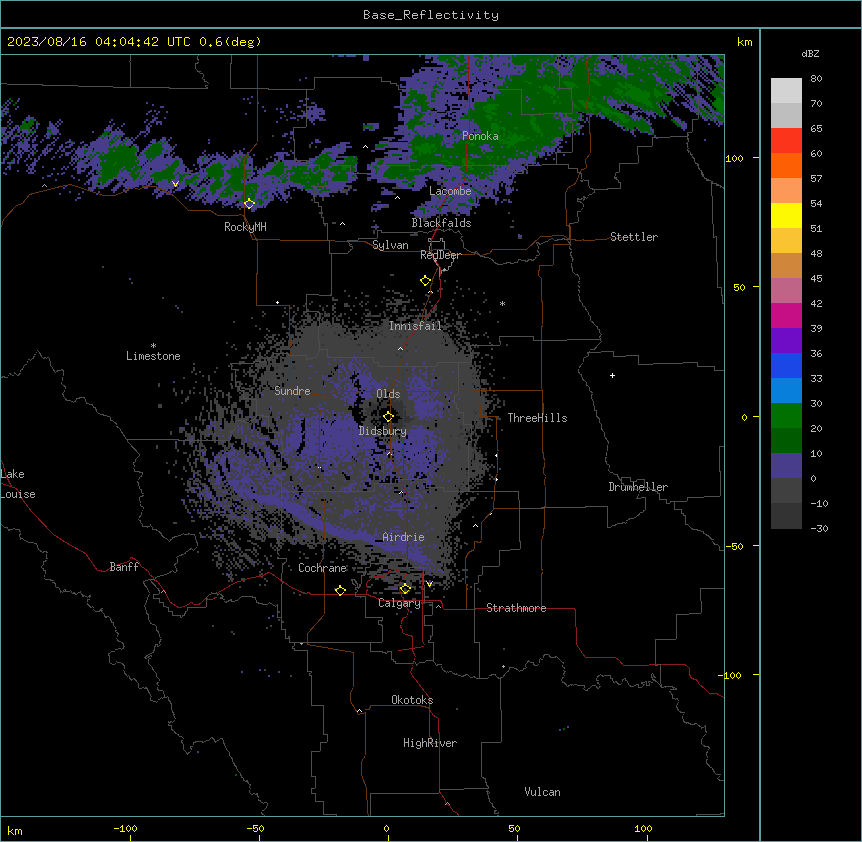The width and height of the screenshot is (862, 842).
Task: Click the -30 value on dBZ scale
Action: point(819,529)
